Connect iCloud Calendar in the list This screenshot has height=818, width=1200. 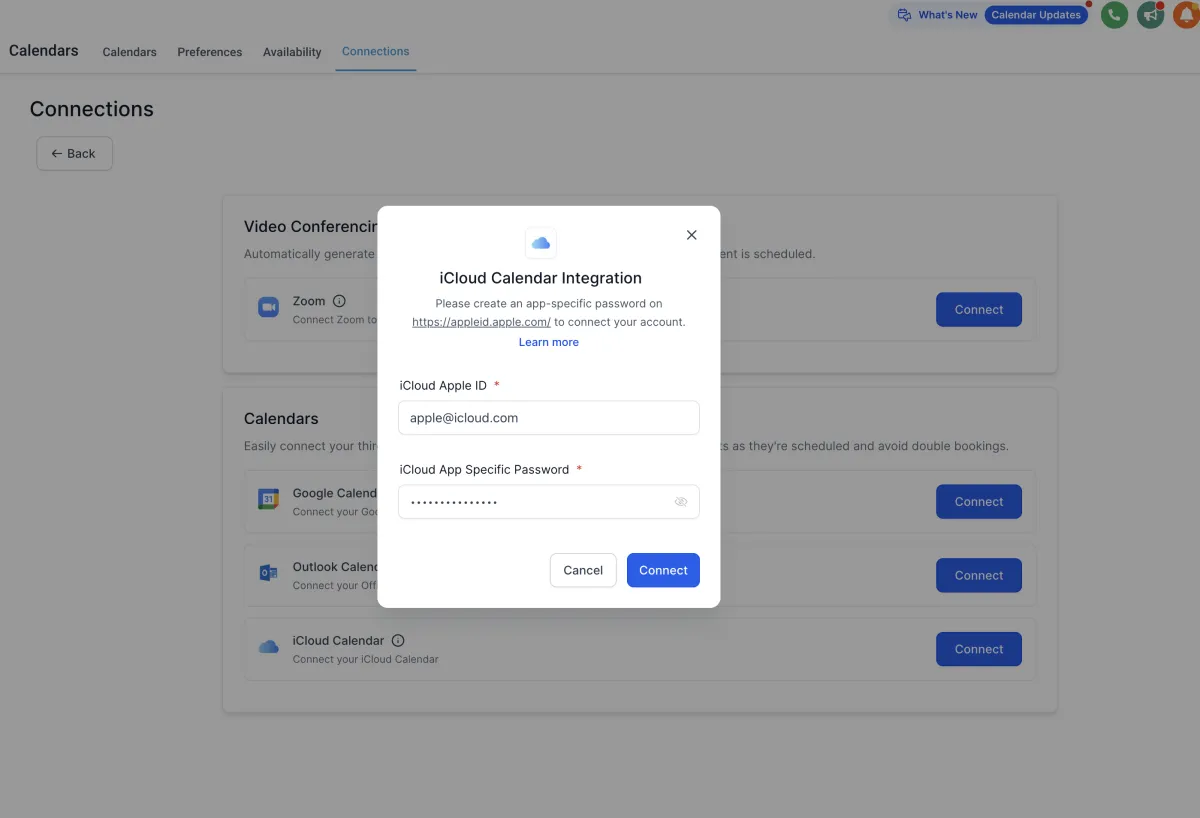pos(978,649)
